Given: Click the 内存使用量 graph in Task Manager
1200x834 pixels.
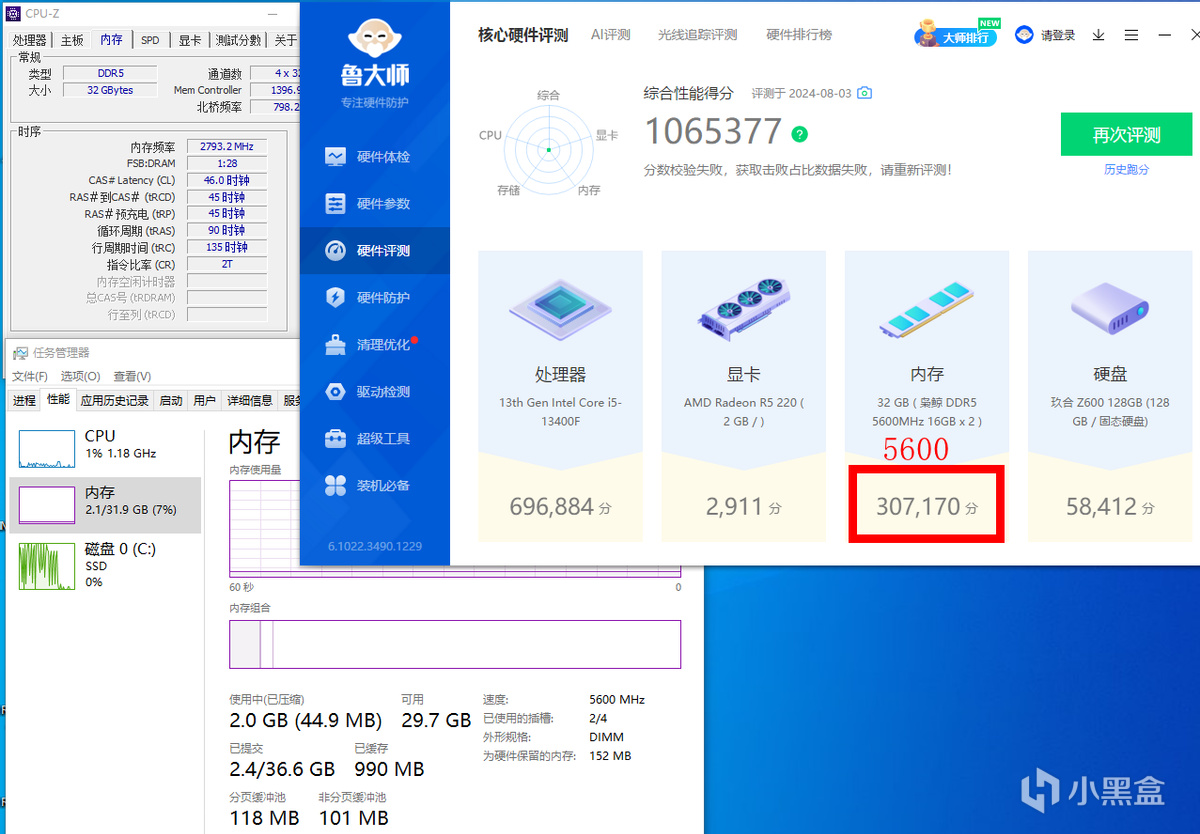Looking at the screenshot, I should click(455, 528).
